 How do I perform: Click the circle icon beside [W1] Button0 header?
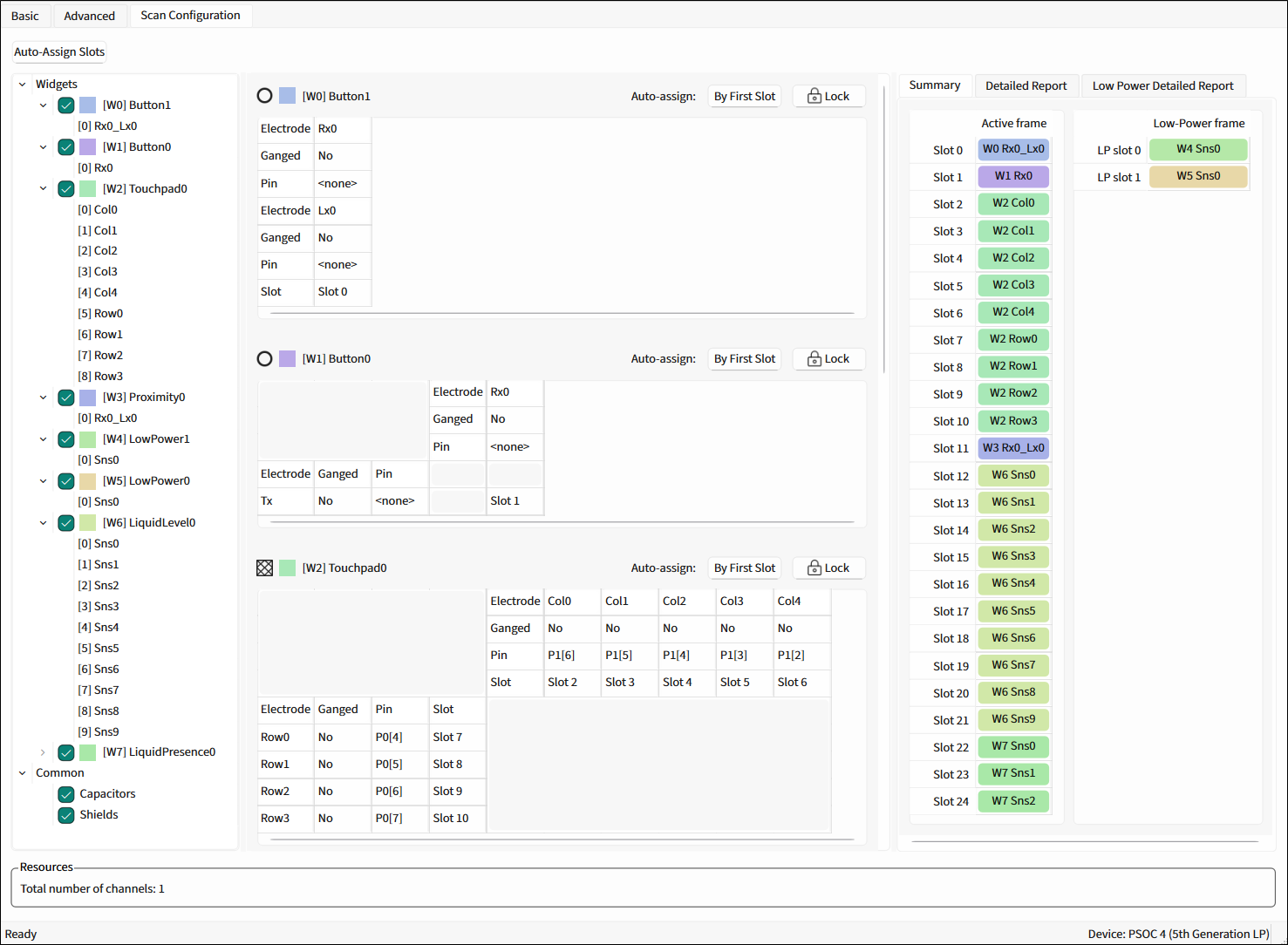265,358
